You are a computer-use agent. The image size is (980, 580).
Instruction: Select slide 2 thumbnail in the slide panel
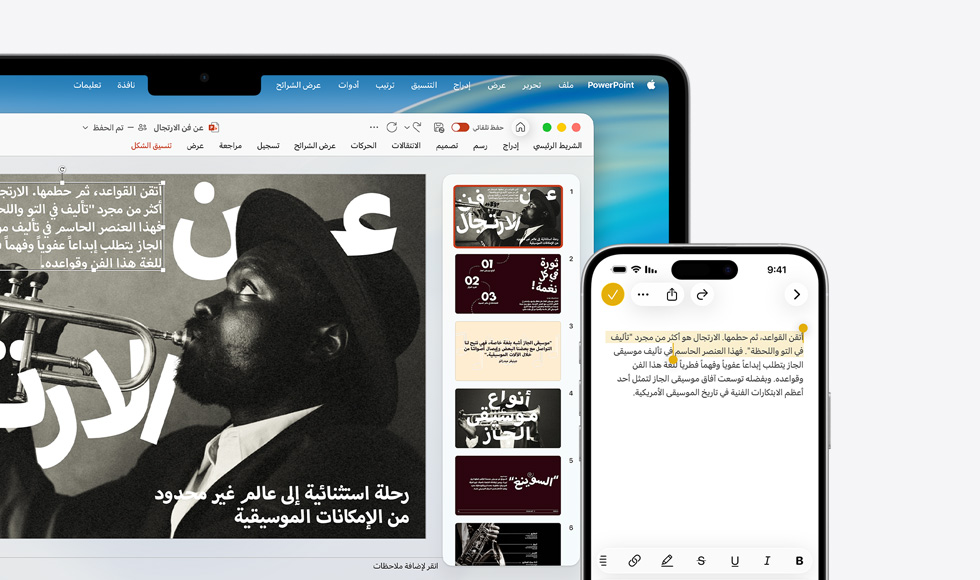[x=507, y=284]
